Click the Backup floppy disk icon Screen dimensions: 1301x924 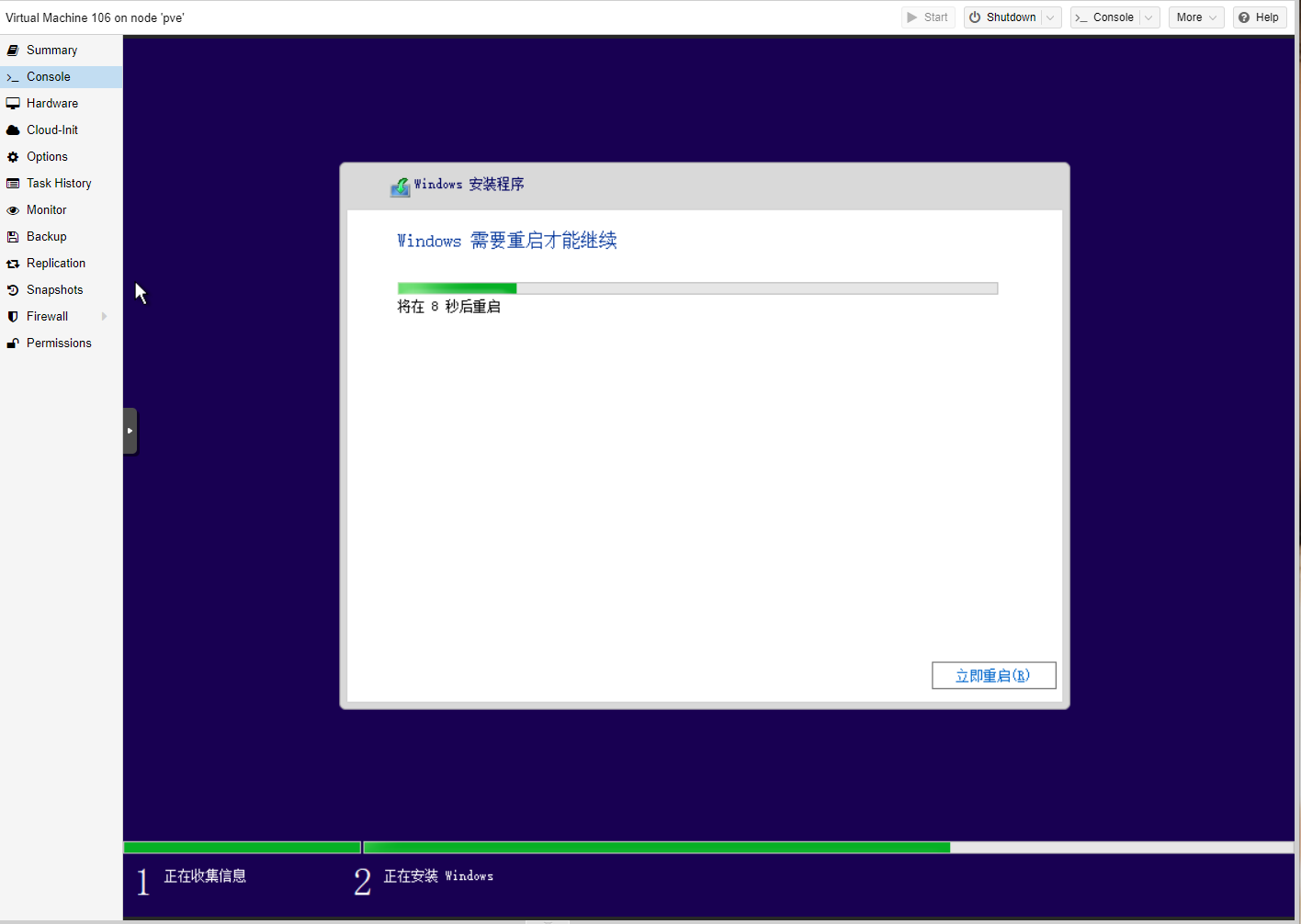(x=13, y=237)
